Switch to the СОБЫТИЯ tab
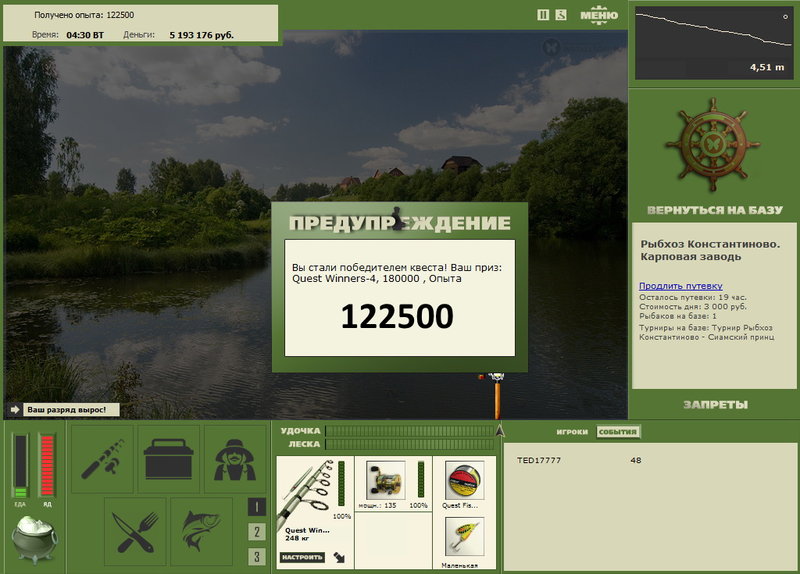This screenshot has height=574, width=800. (x=618, y=432)
